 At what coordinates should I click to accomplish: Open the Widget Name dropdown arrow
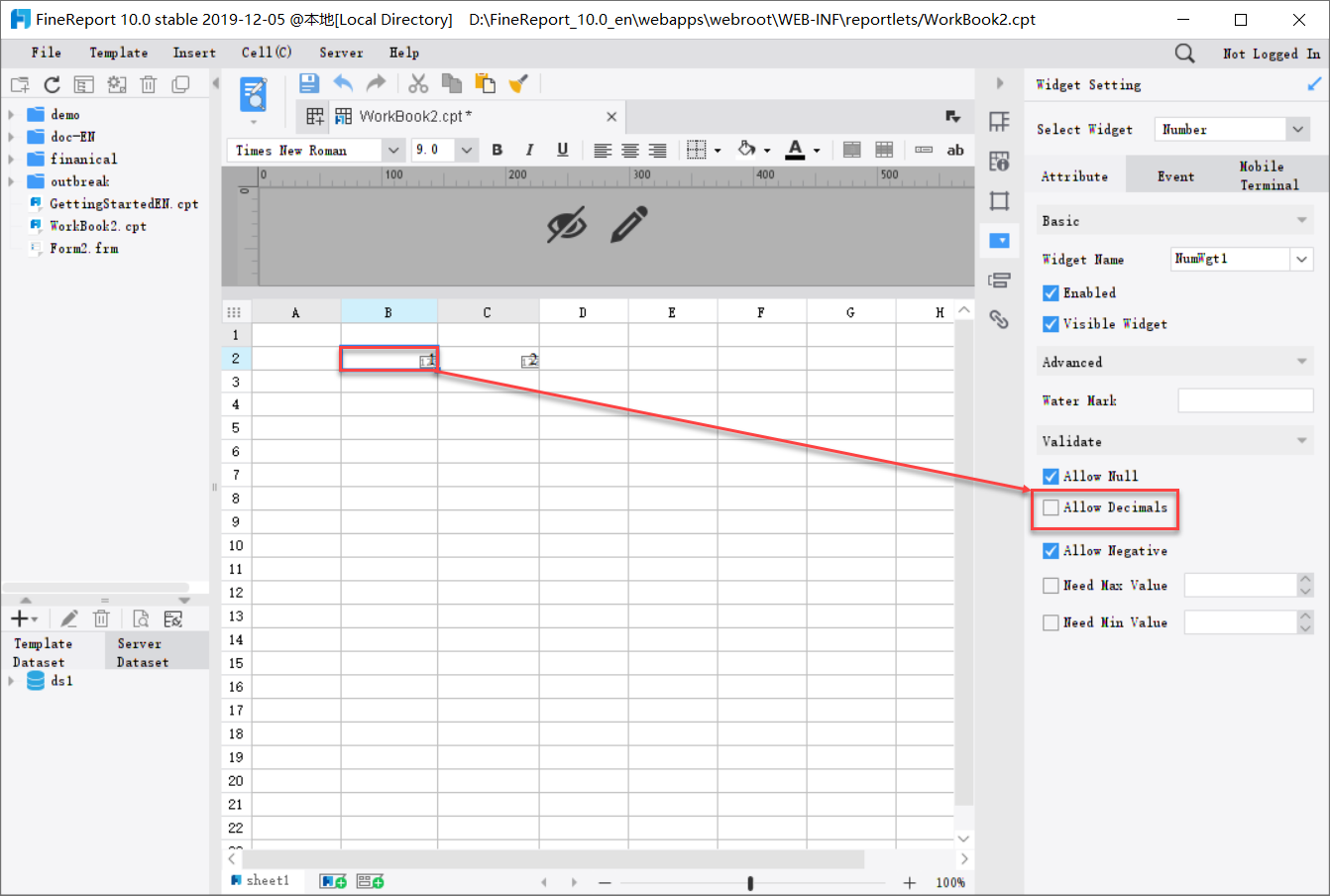tap(1301, 259)
